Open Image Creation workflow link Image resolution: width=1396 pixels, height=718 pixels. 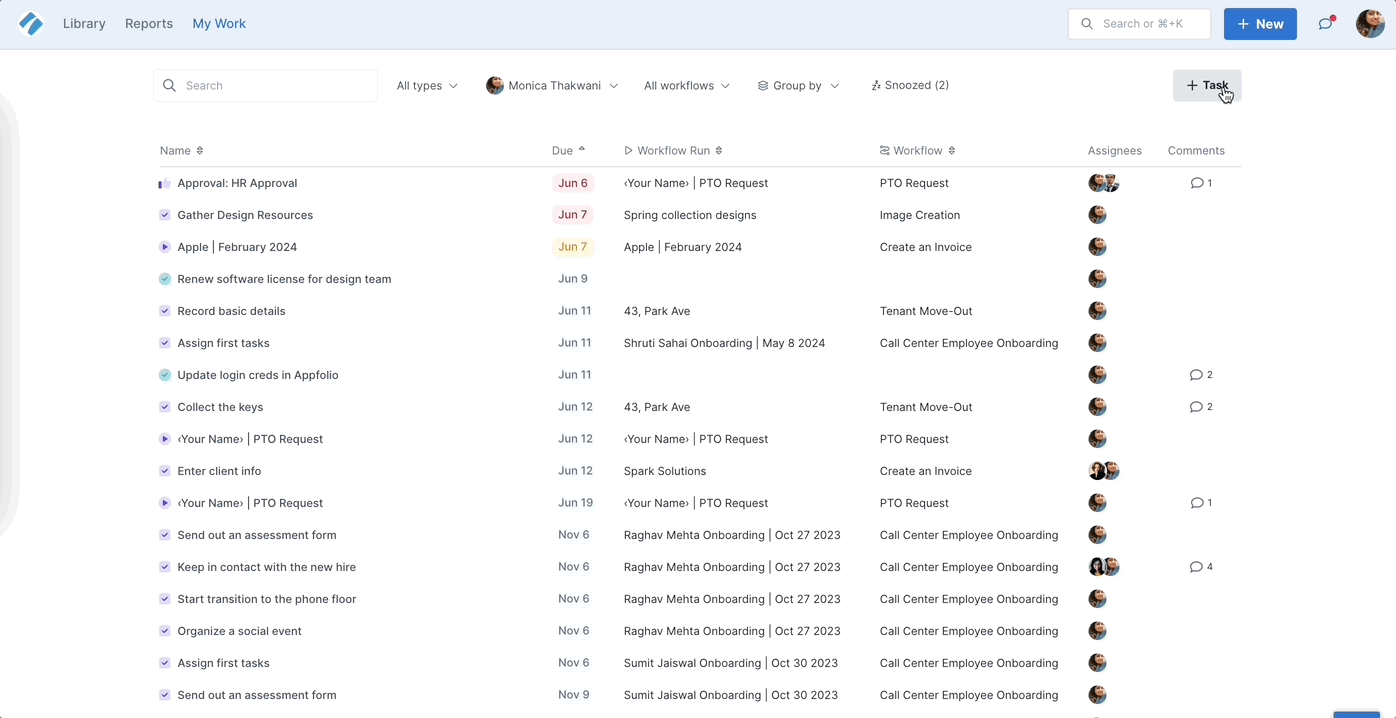920,215
